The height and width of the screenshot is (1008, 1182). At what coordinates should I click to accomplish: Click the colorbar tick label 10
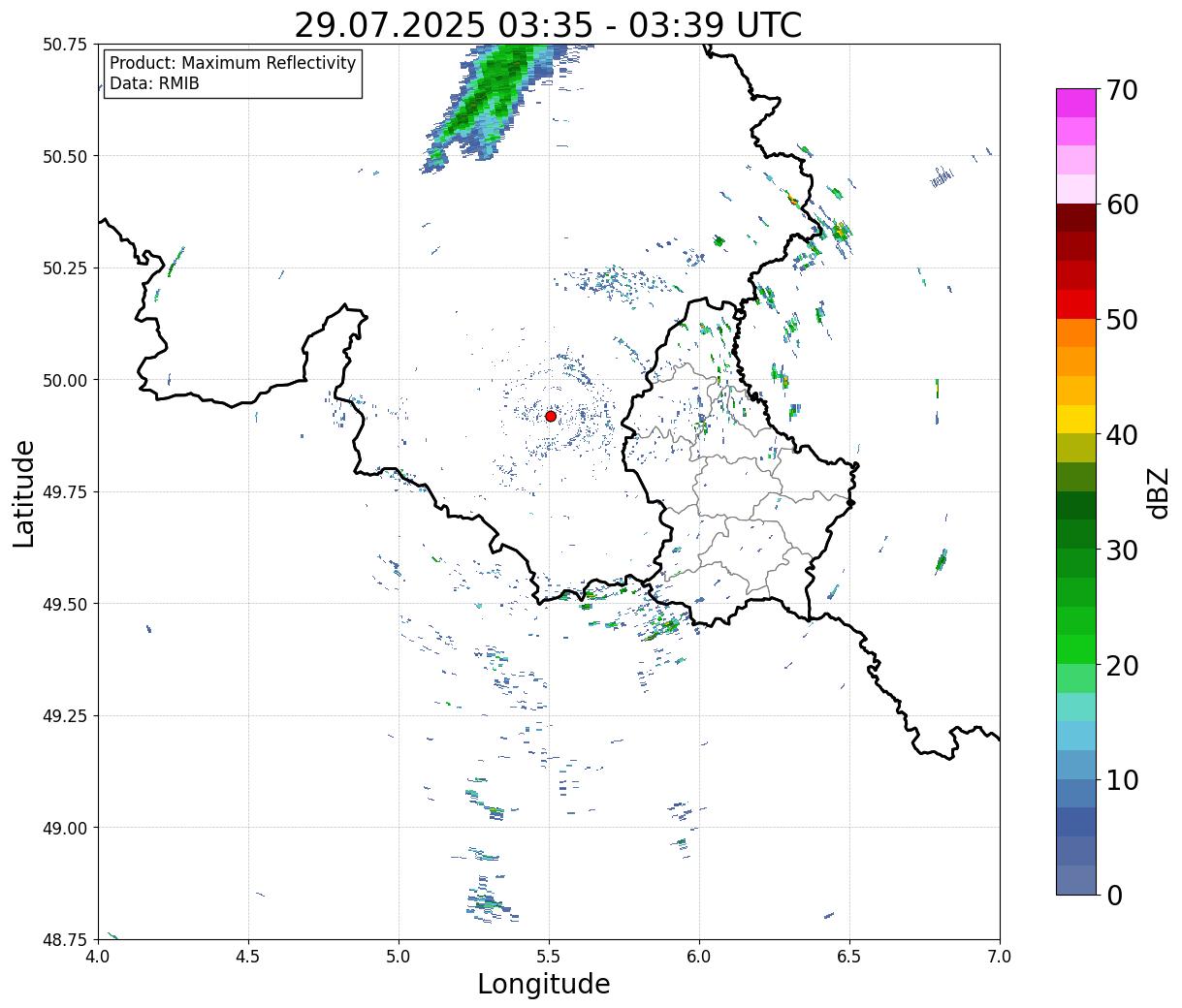click(x=1121, y=779)
